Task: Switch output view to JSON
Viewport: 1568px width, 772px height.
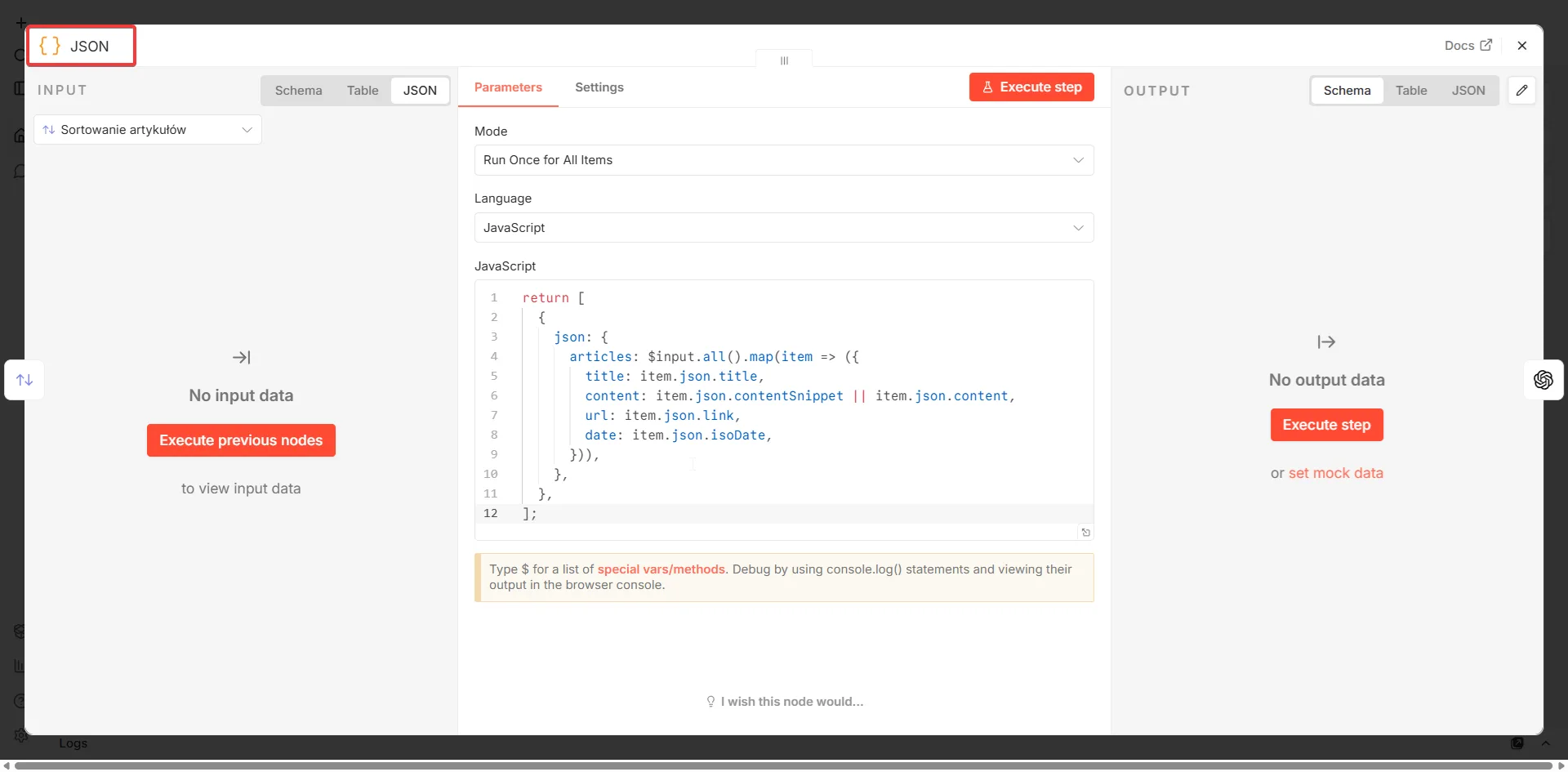Action: tap(1468, 91)
